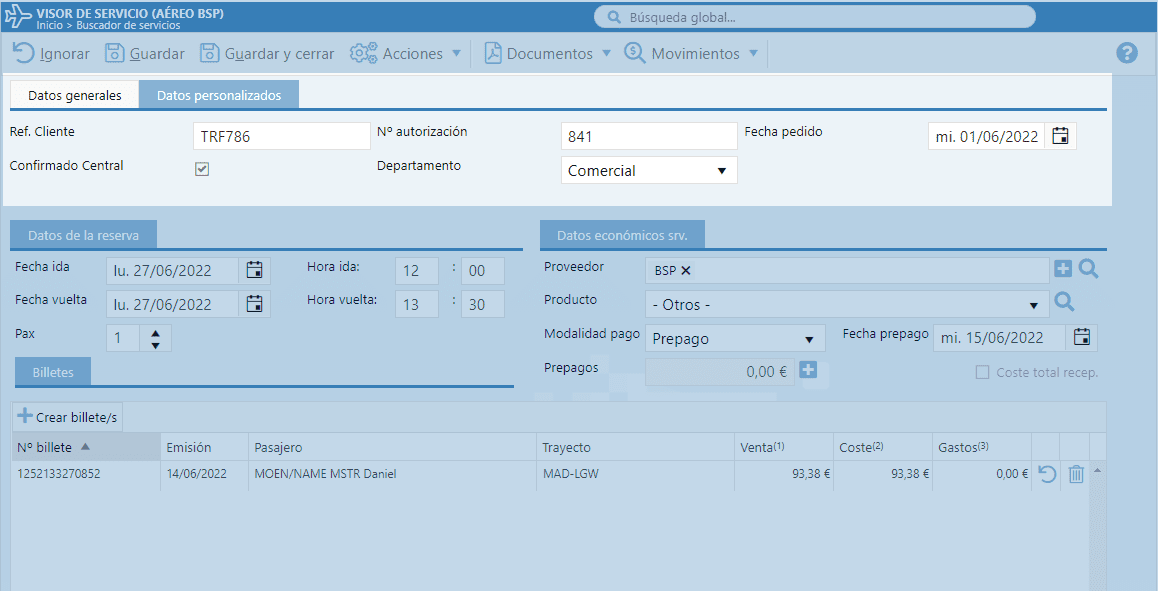Click the Ignorar toolbar button

point(51,53)
